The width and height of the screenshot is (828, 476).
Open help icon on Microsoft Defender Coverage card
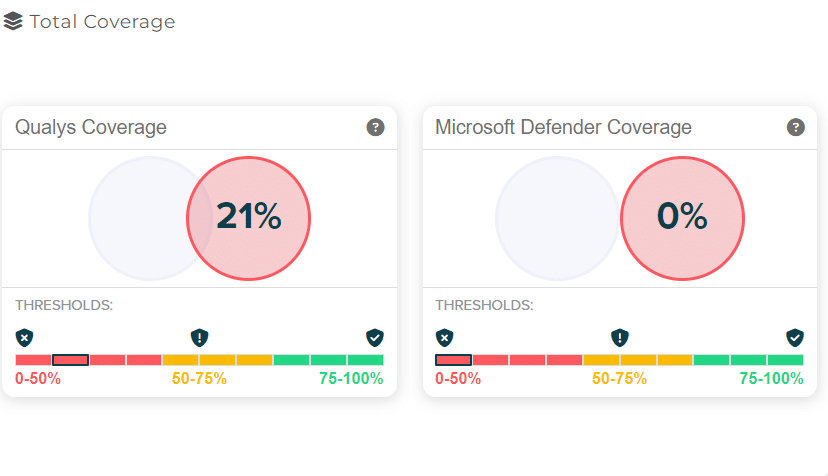[x=795, y=127]
